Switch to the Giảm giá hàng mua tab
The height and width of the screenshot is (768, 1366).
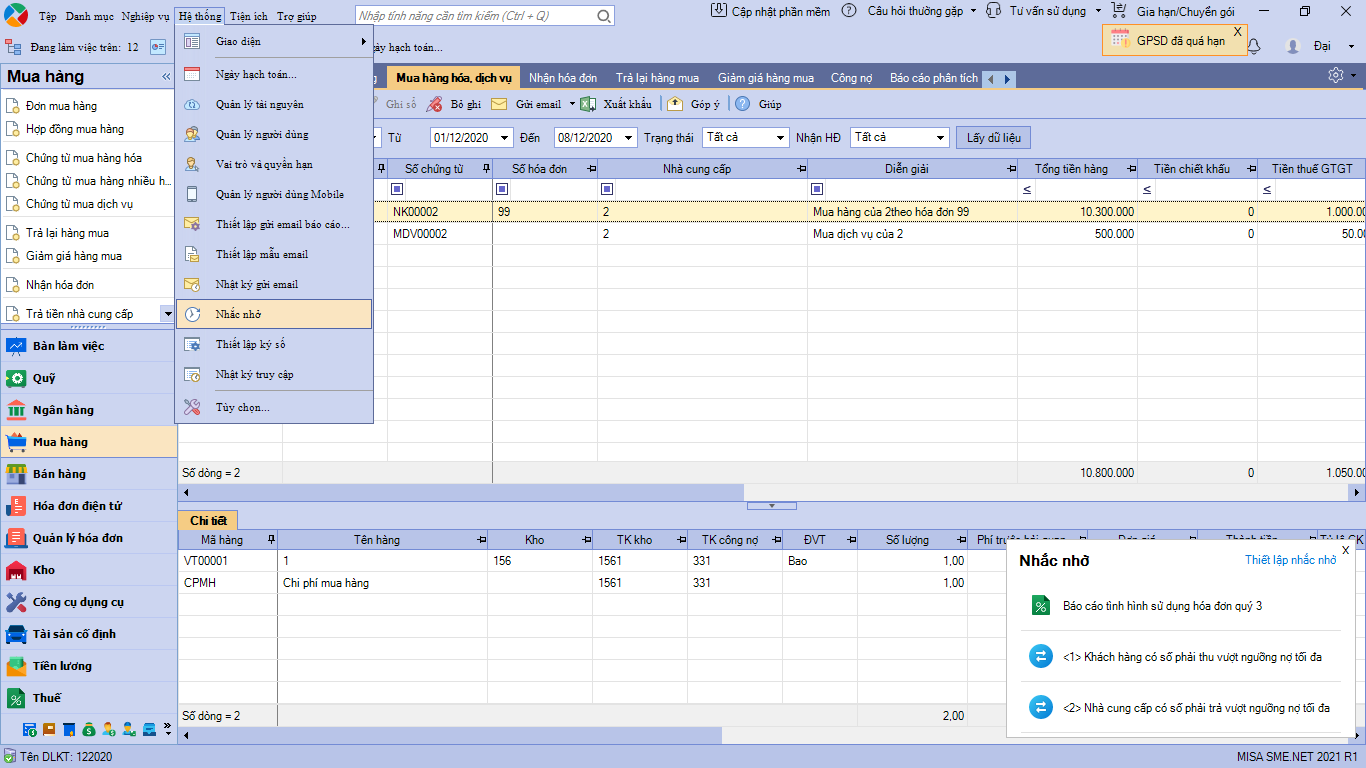tap(766, 78)
